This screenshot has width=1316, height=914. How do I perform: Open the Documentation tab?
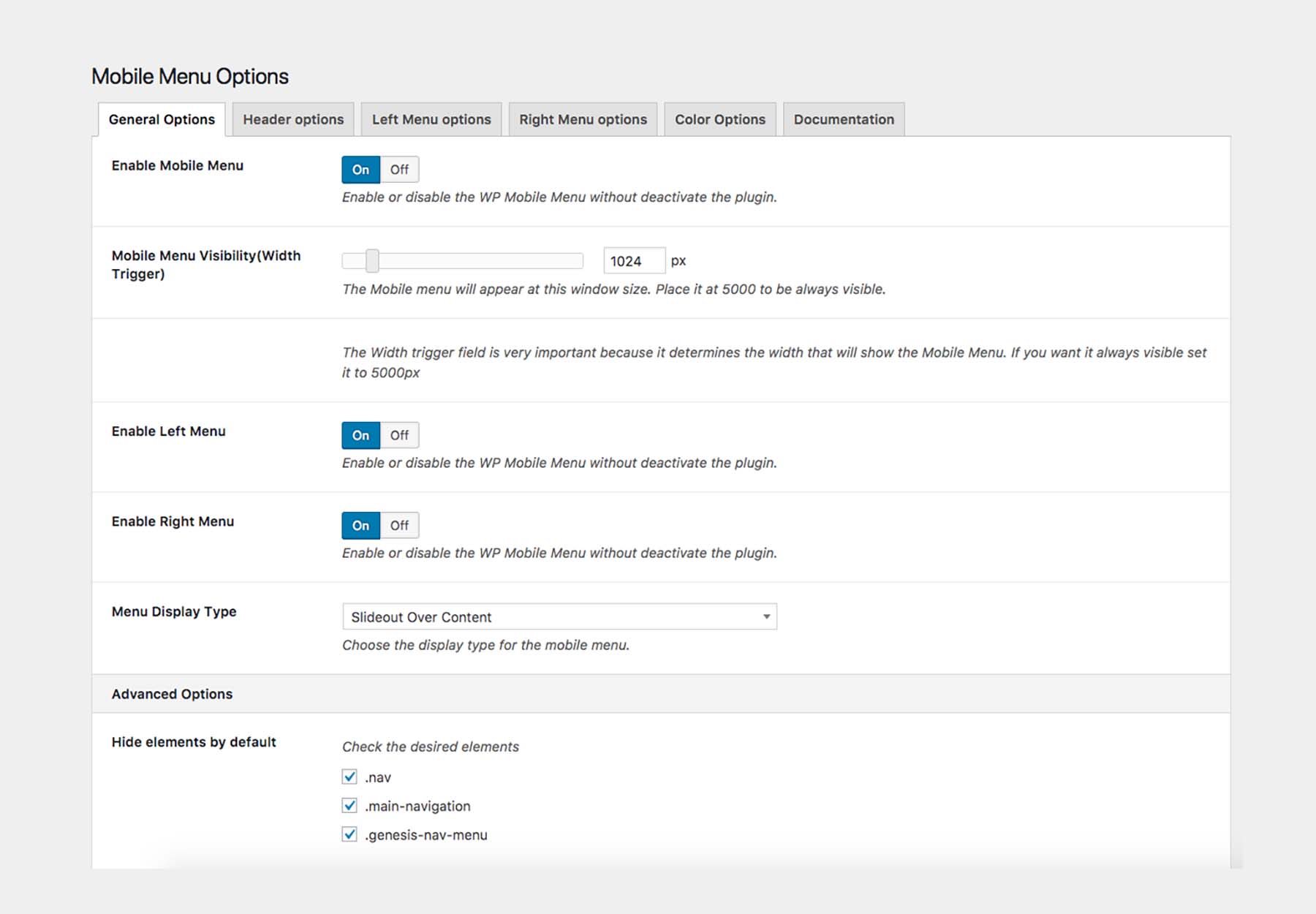tap(844, 119)
